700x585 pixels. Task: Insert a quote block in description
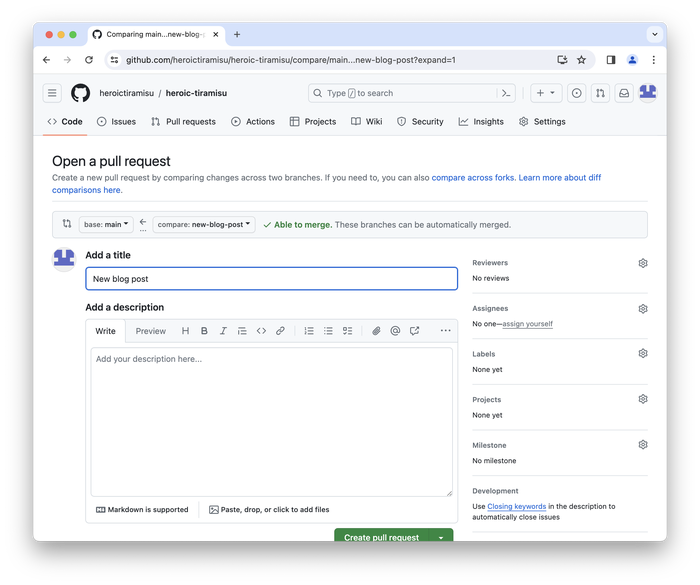pyautogui.click(x=242, y=331)
